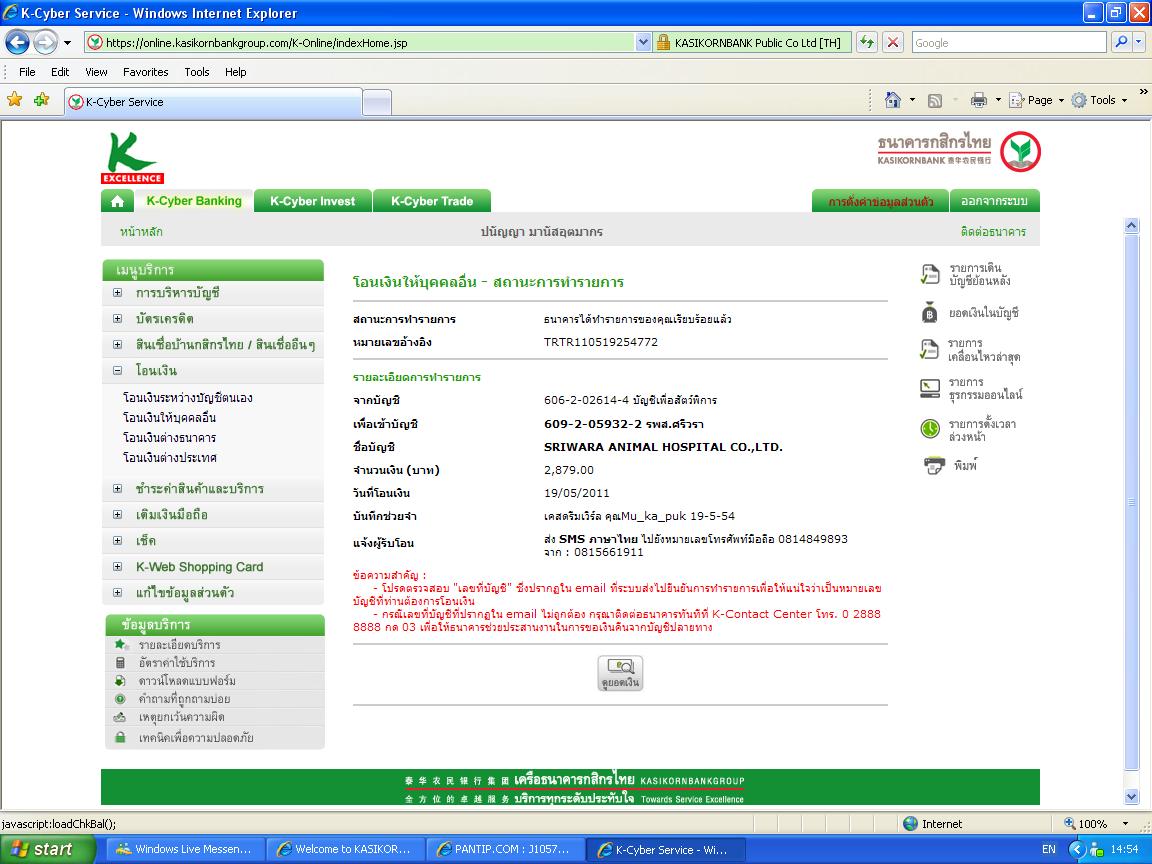
Task: Switch to Windows Live Messenger taskbar item
Action: [x=184, y=849]
